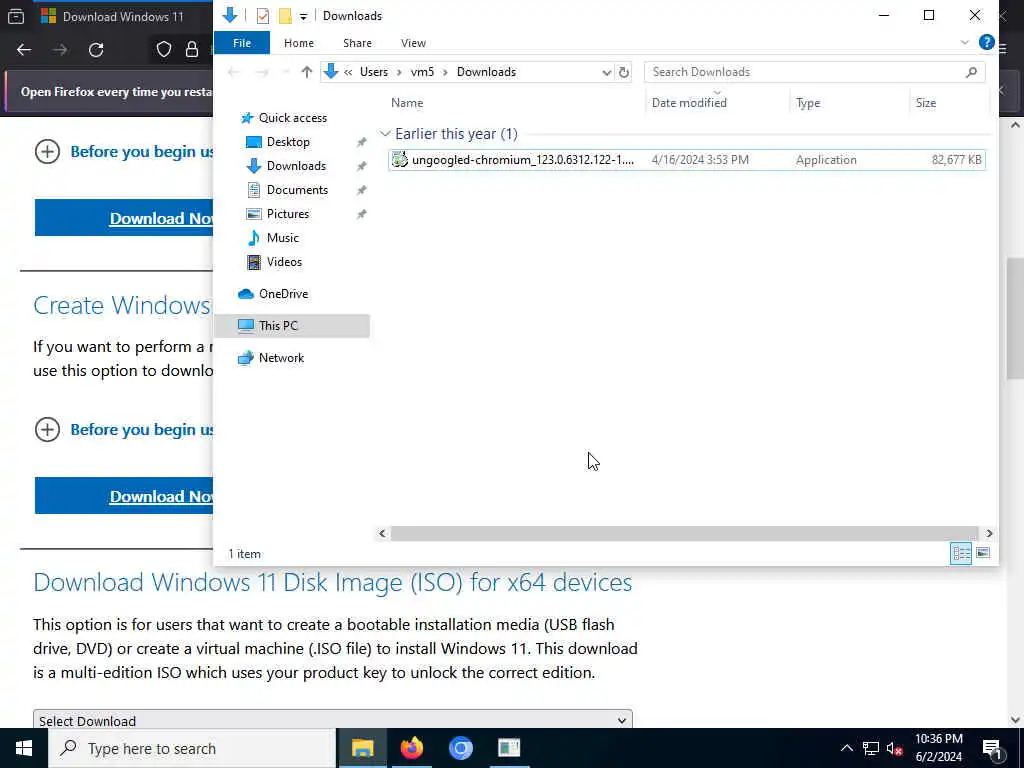Click Firefox back arrow button
Image resolution: width=1024 pixels, height=768 pixels.
coord(24,50)
